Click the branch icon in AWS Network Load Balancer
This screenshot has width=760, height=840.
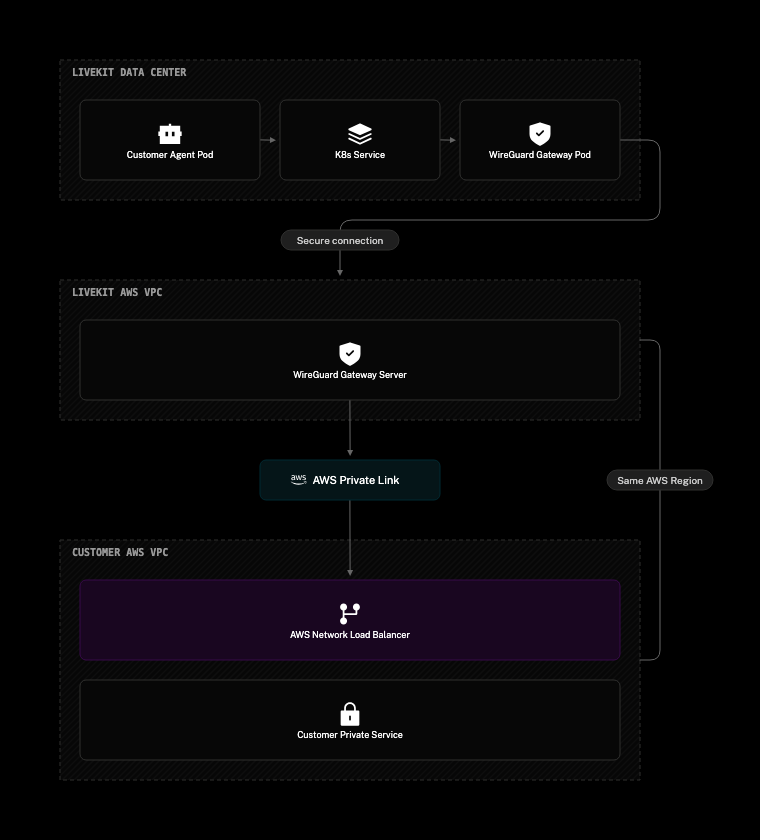(x=350, y=614)
